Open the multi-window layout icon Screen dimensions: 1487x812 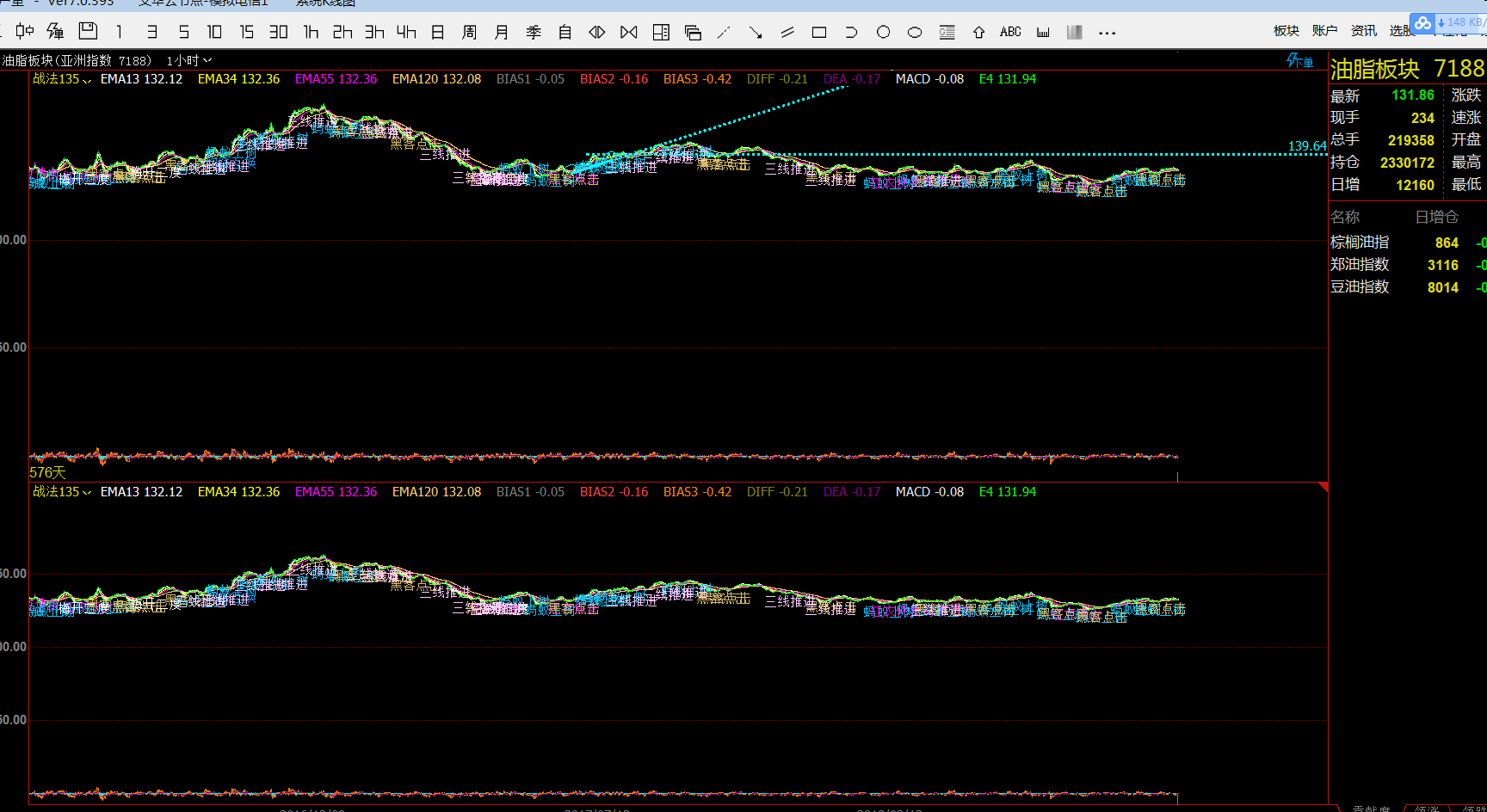[693, 33]
